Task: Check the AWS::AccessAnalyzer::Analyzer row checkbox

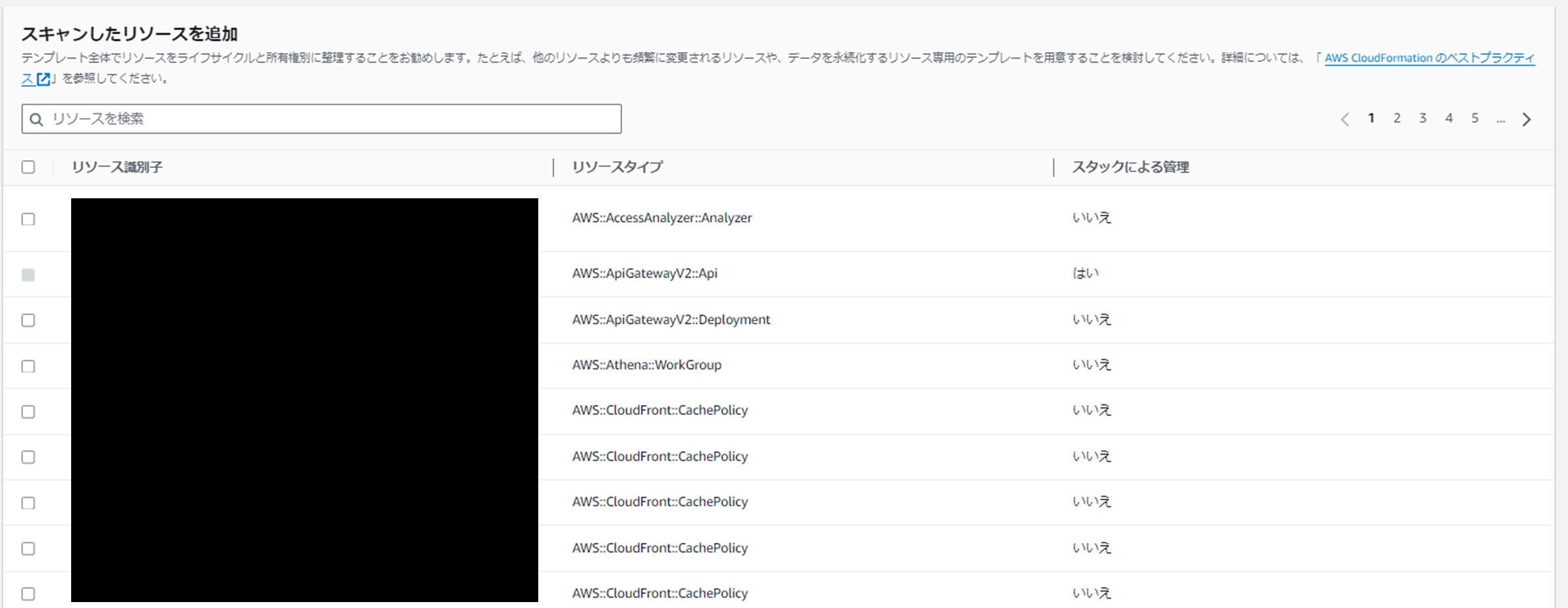Action: pos(28,219)
